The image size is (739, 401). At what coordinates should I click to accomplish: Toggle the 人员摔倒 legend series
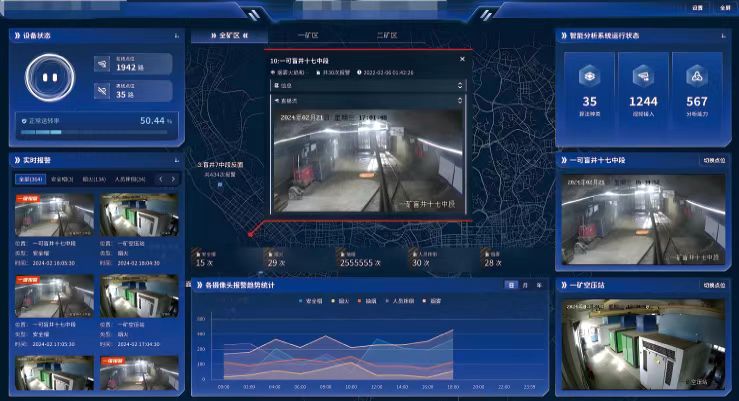click(400, 301)
